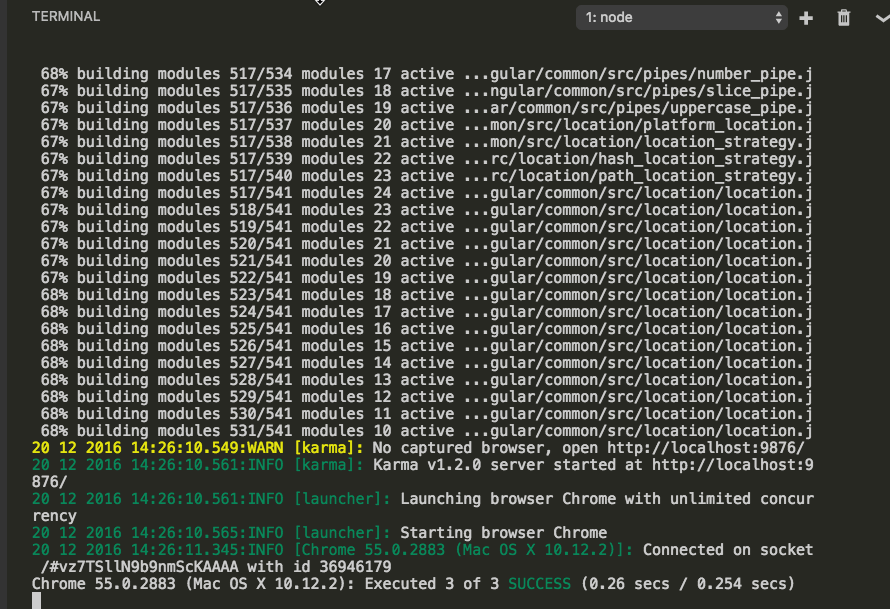Create a new terminal with plus icon
This screenshot has height=609, width=890.
[806, 18]
